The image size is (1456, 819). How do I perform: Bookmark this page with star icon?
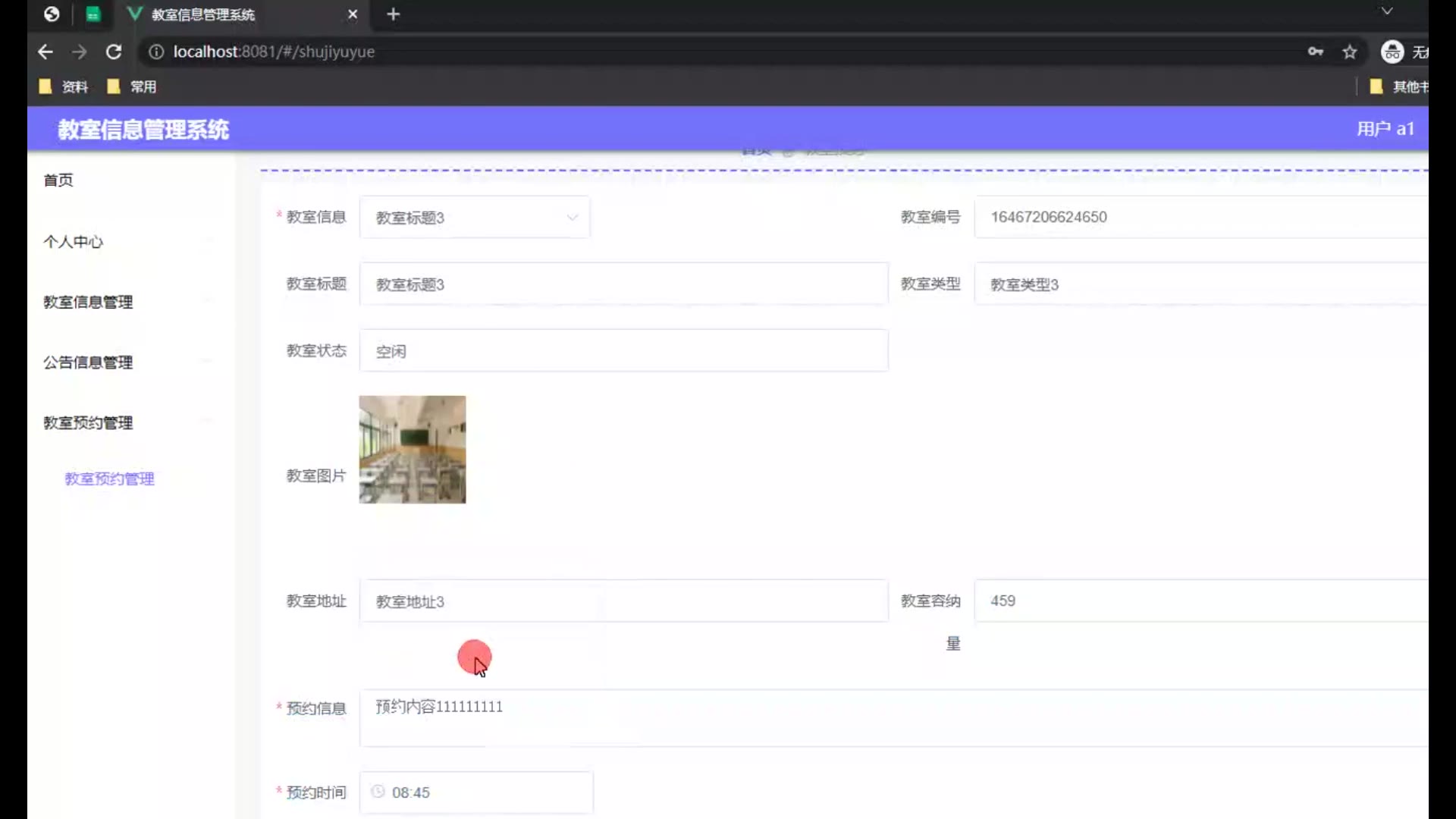point(1350,52)
